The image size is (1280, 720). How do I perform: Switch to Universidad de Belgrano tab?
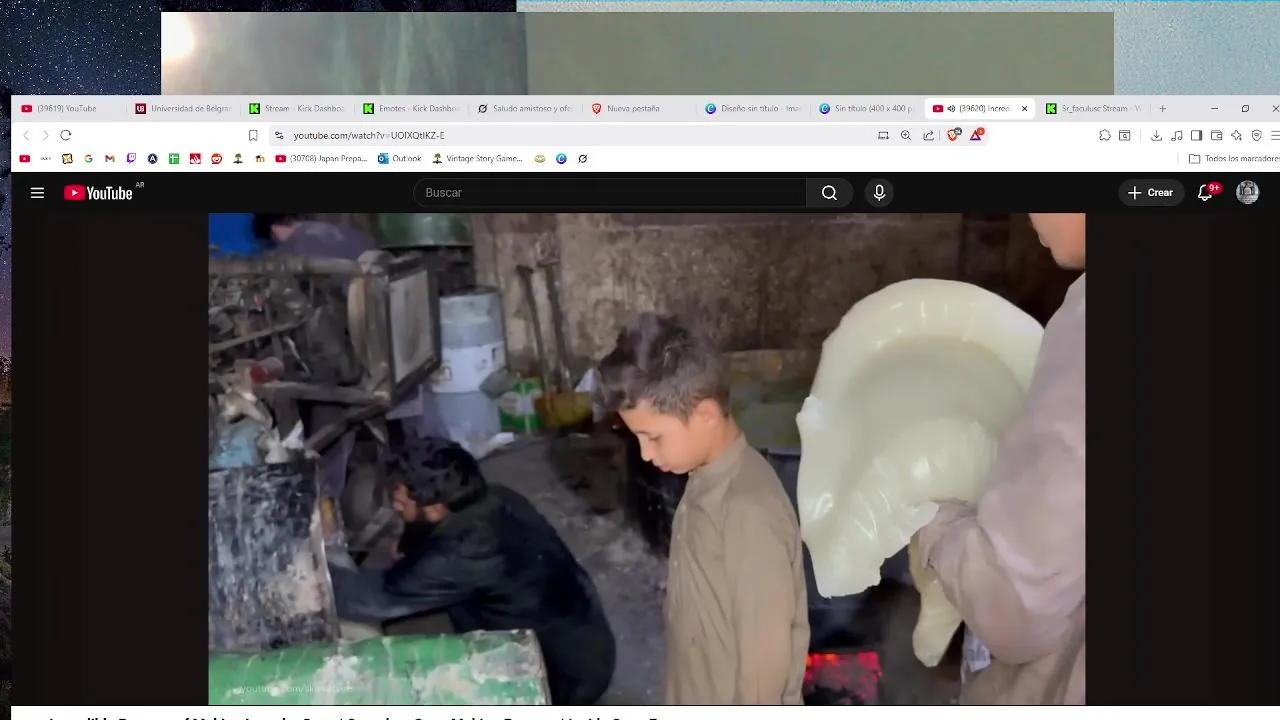184,108
